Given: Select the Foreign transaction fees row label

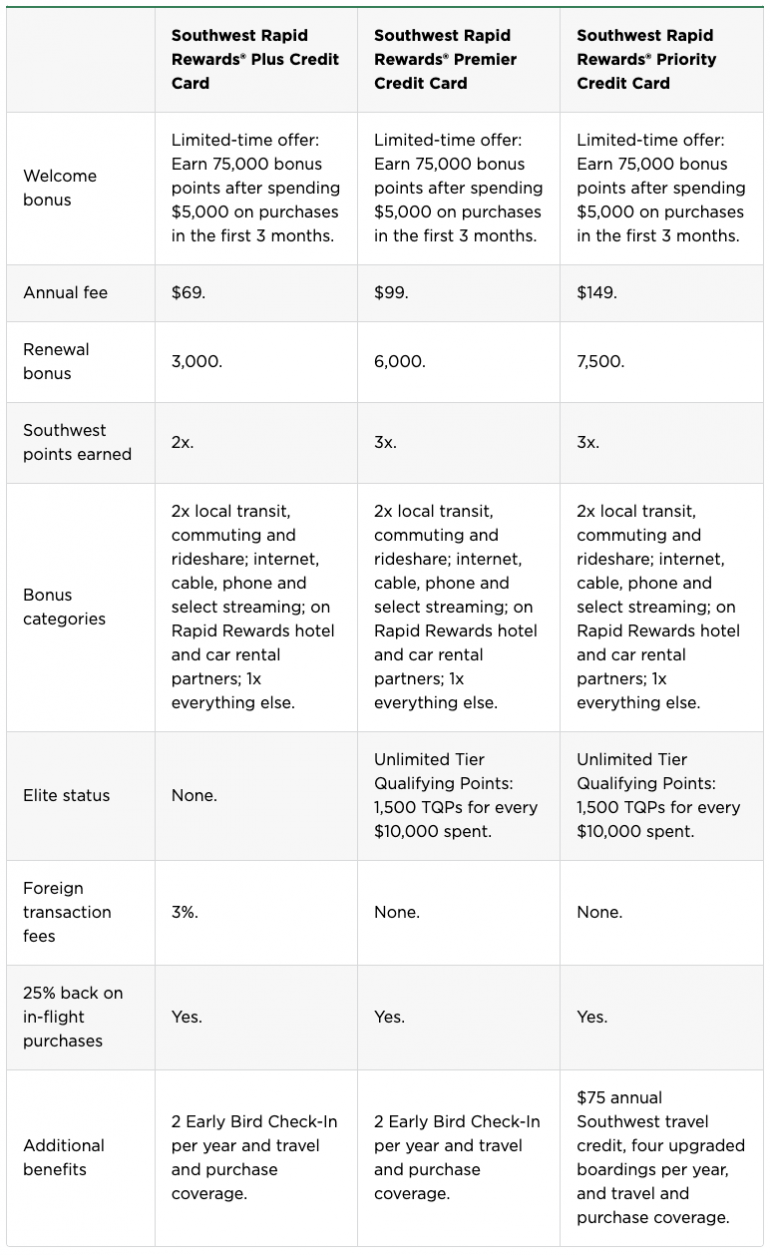Looking at the screenshot, I should point(67,912).
